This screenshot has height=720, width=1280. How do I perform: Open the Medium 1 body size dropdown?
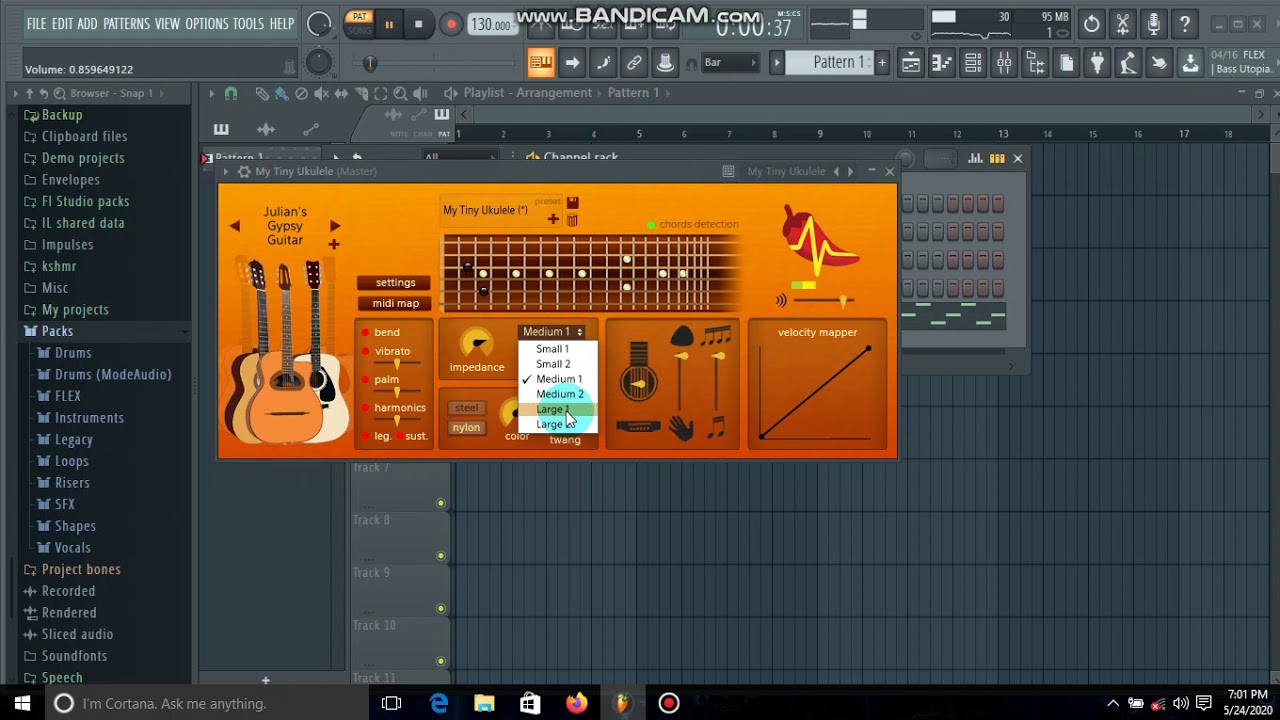(552, 332)
